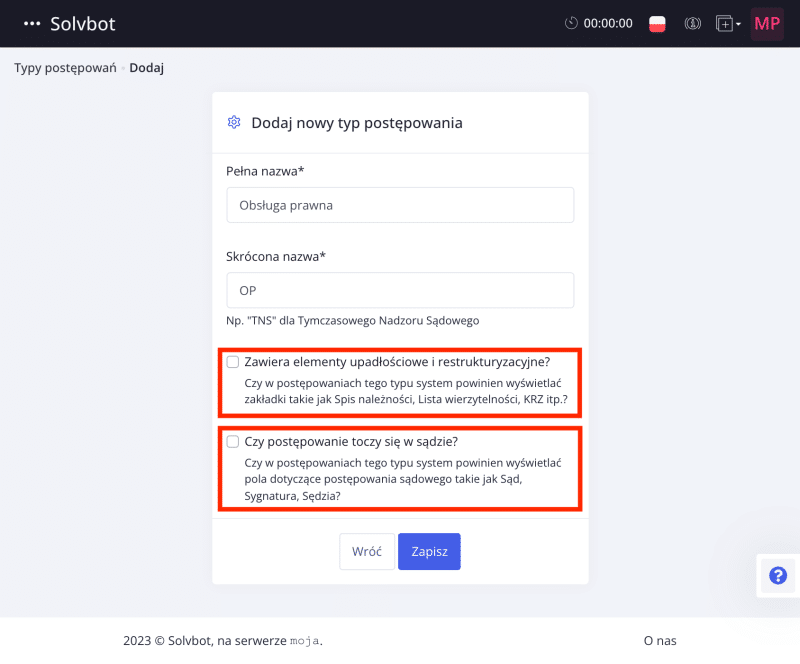Click the blue help question mark
This screenshot has height=664, width=800.
(x=778, y=575)
